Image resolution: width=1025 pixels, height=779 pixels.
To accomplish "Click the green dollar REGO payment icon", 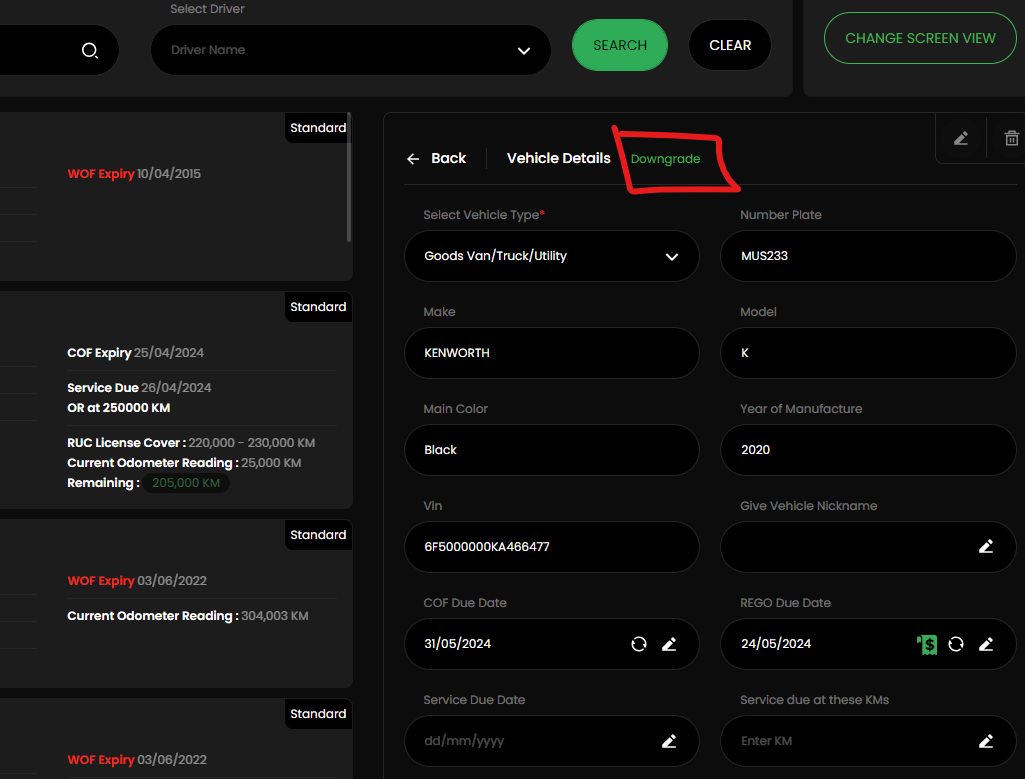I will tap(927, 644).
